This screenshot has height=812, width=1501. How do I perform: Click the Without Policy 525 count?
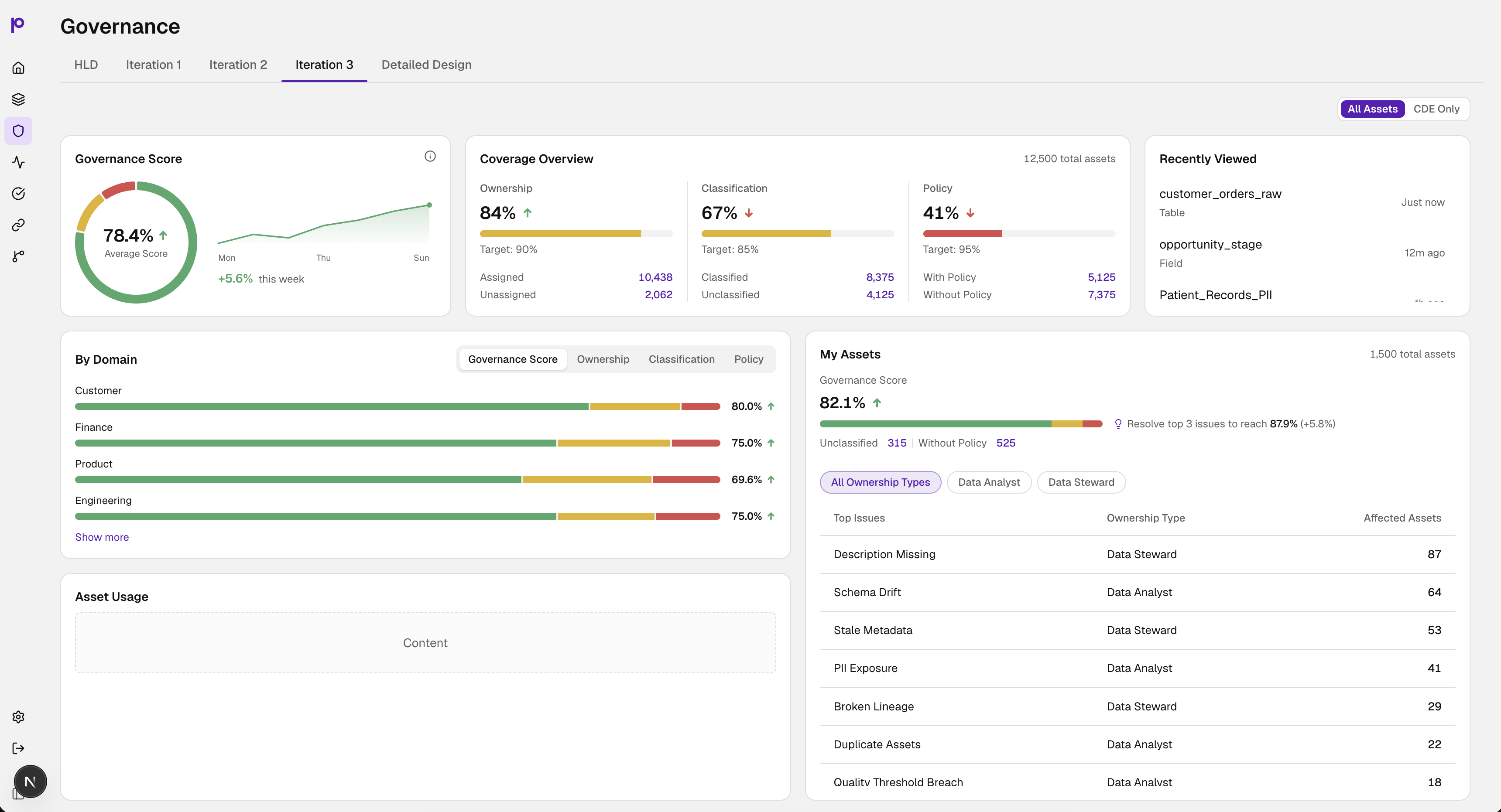pos(1006,443)
